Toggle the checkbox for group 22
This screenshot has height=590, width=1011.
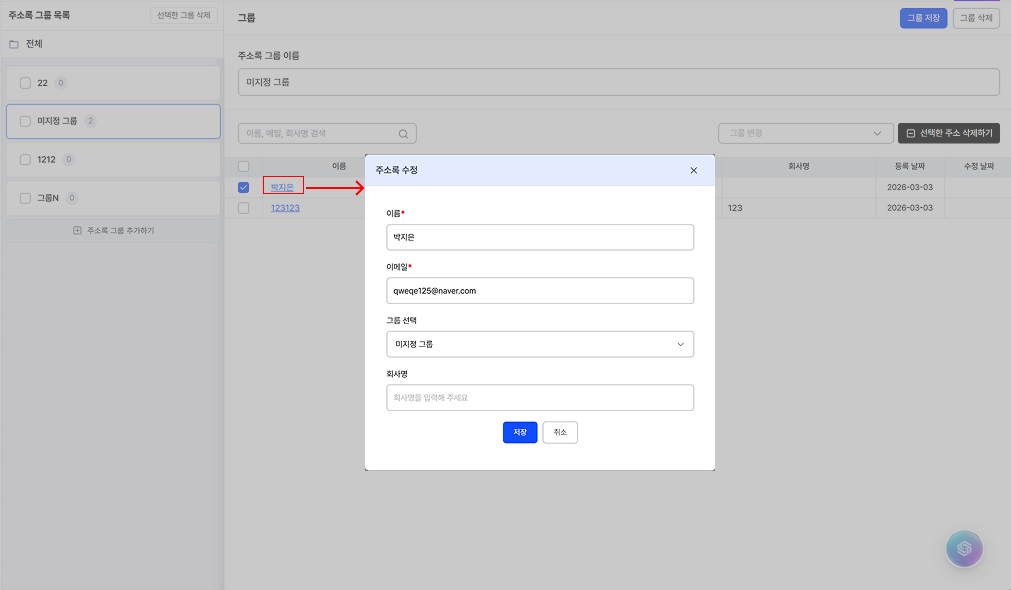pyautogui.click(x=25, y=83)
